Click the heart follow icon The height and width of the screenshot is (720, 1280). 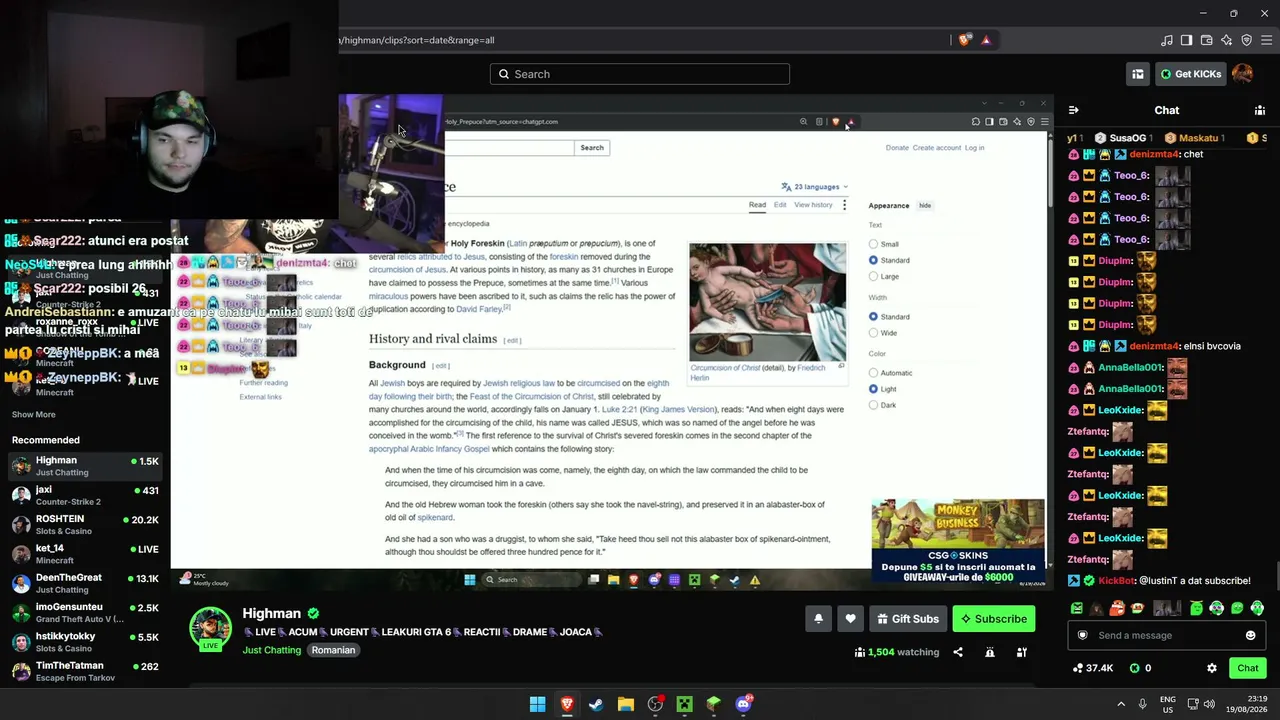[x=850, y=619]
